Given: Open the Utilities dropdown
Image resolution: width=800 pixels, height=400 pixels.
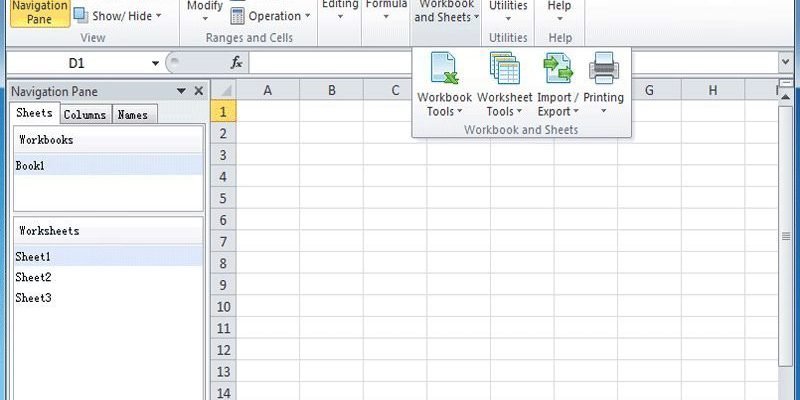Looking at the screenshot, I should click(x=508, y=12).
